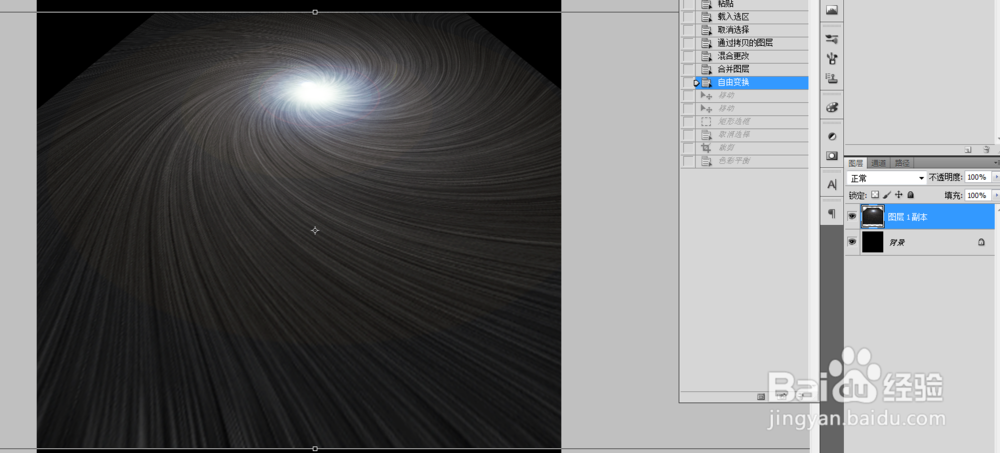Open the Adjustments half-circle panel icon

click(832, 137)
